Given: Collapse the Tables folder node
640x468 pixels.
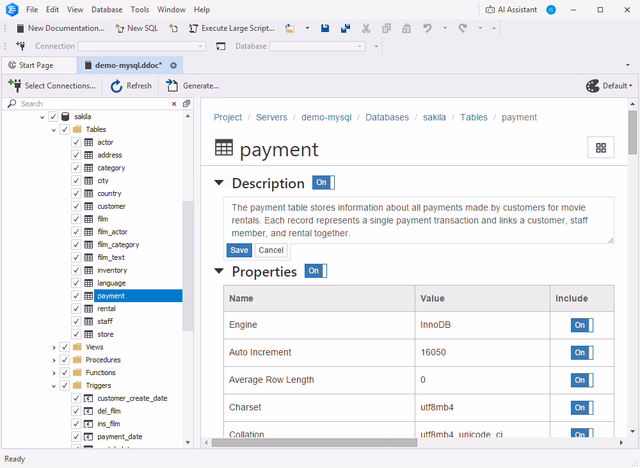Looking at the screenshot, I should 53,130.
